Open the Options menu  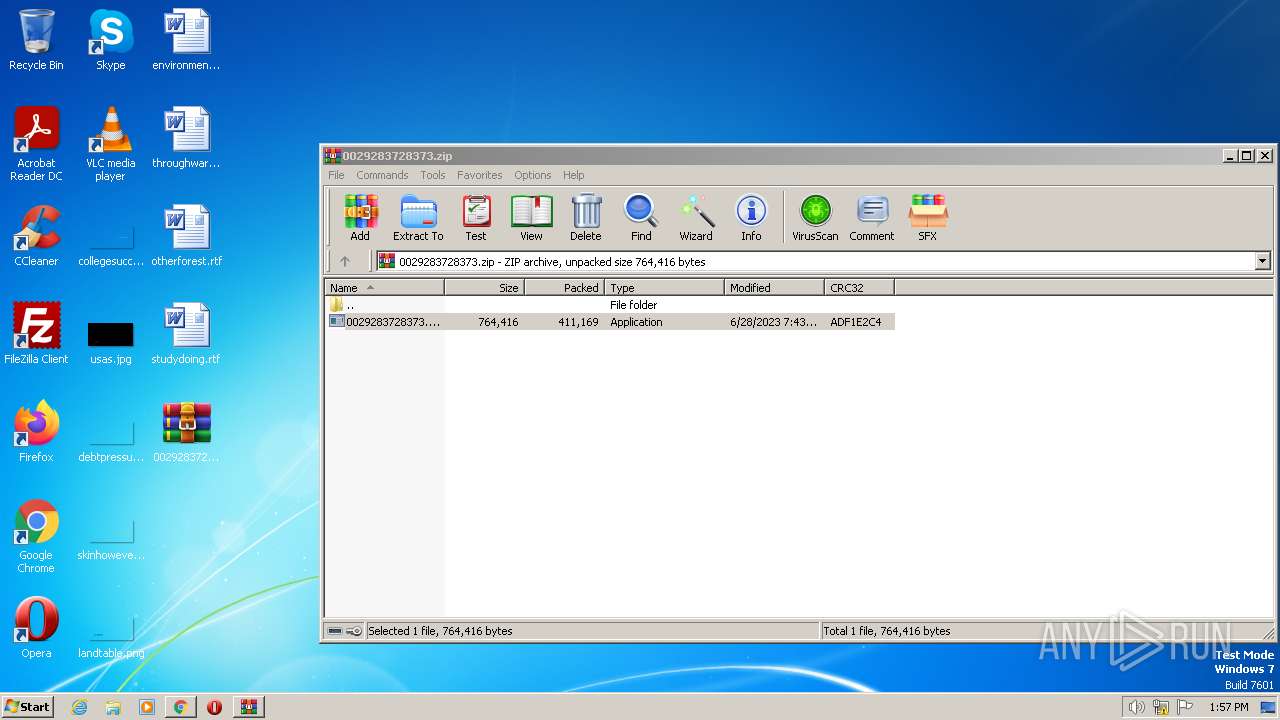coord(533,175)
